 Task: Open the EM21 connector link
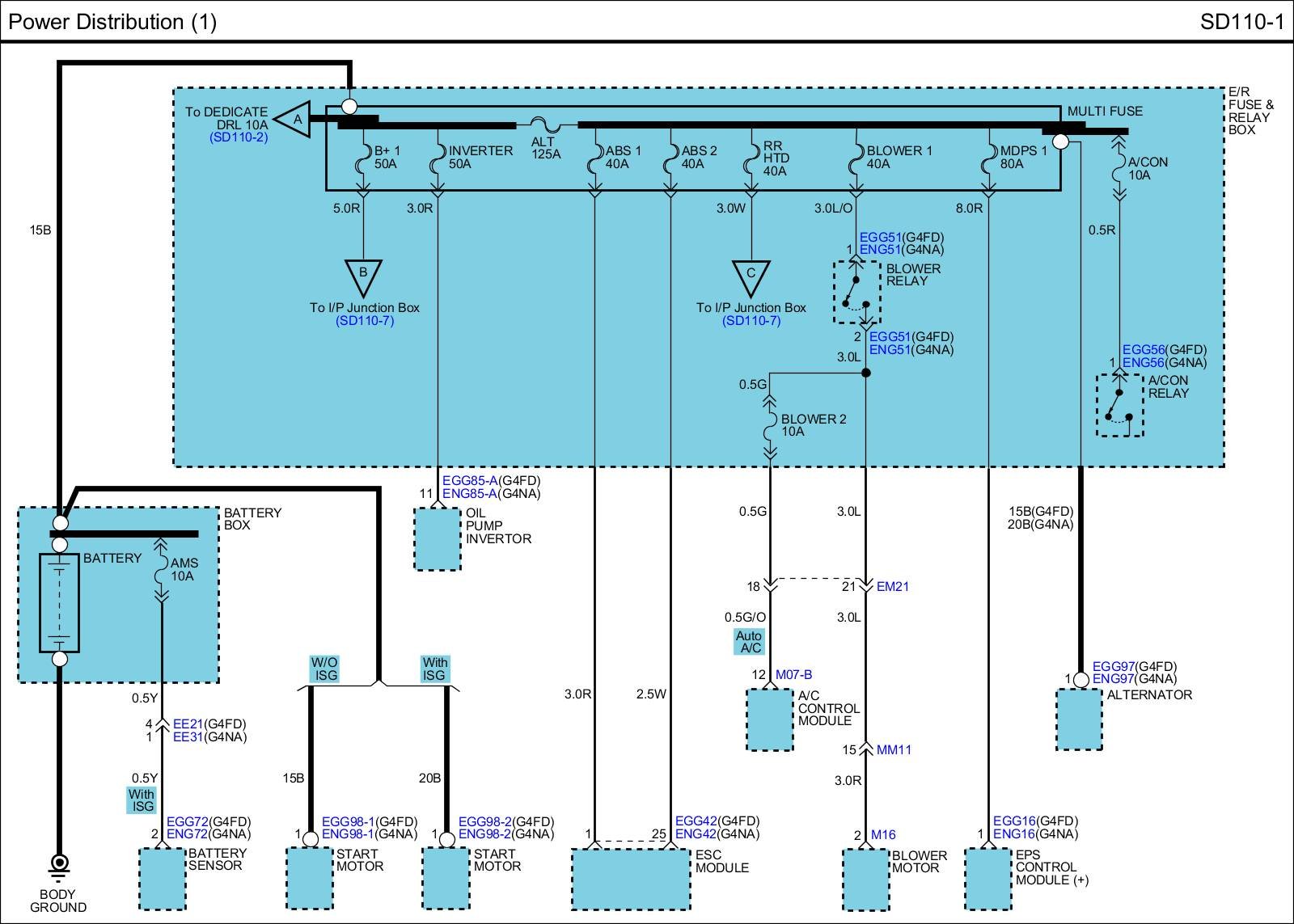point(893,587)
